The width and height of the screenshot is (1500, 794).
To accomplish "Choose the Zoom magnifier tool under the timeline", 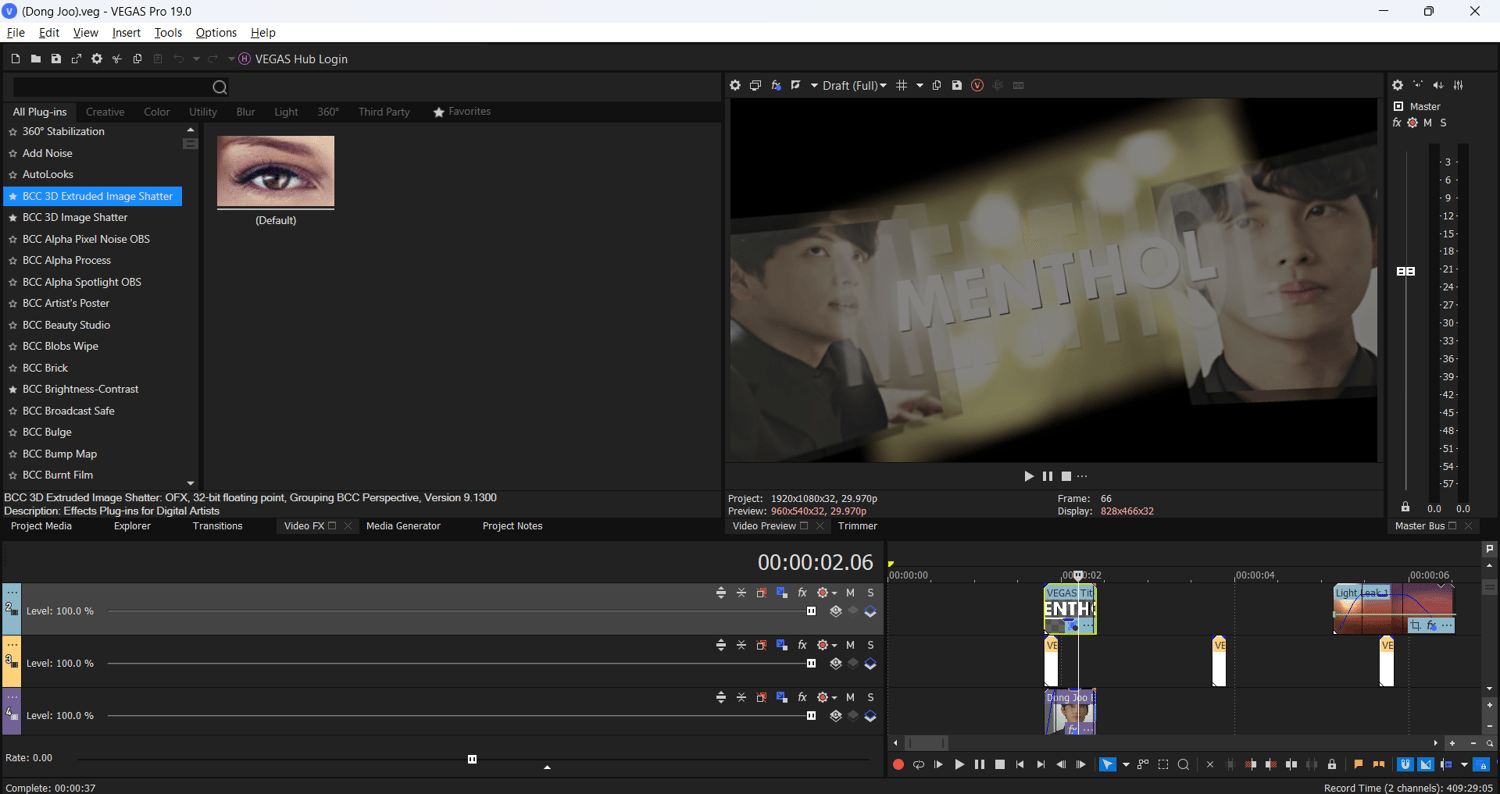I will (1183, 765).
